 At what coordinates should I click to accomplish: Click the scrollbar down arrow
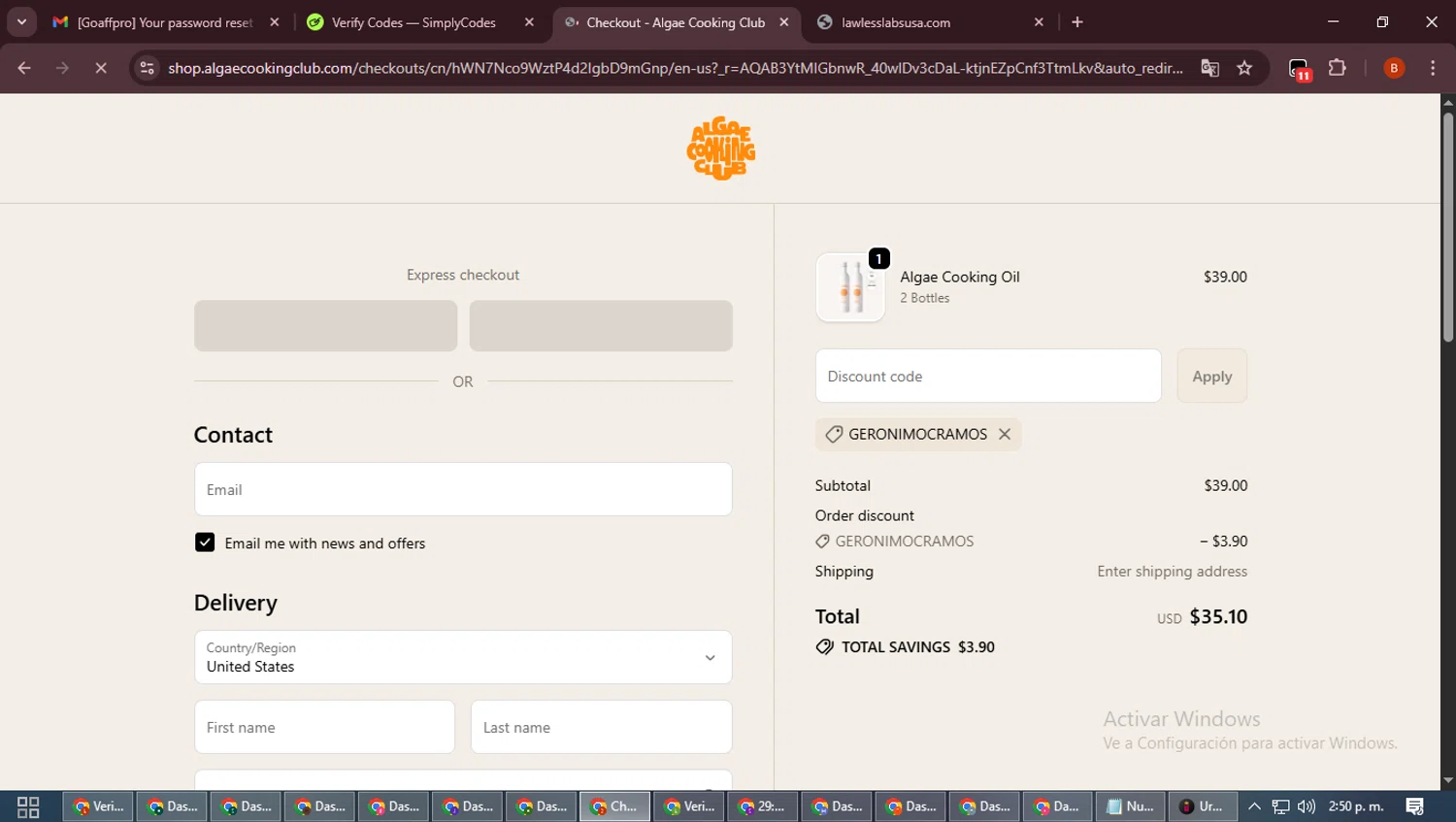(1447, 780)
